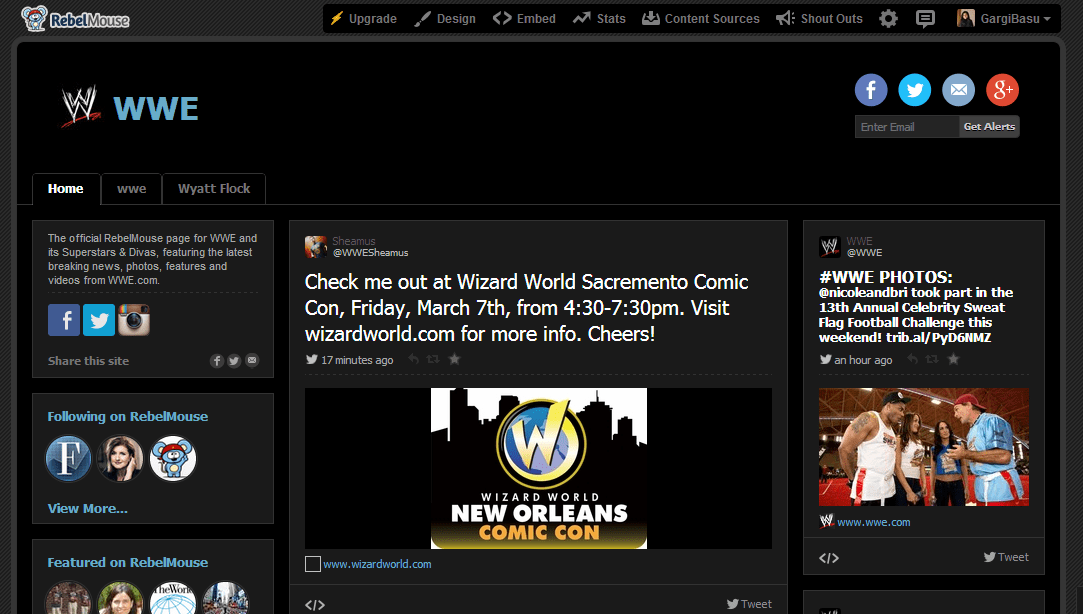Click the Following on RebelMouse heading

point(128,416)
